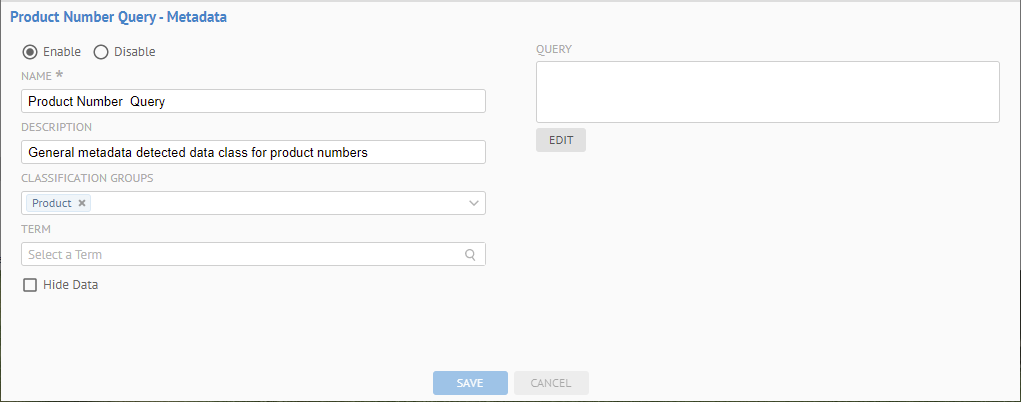
Task: Click the DESCRIPTION field label
Action: (x=56, y=127)
